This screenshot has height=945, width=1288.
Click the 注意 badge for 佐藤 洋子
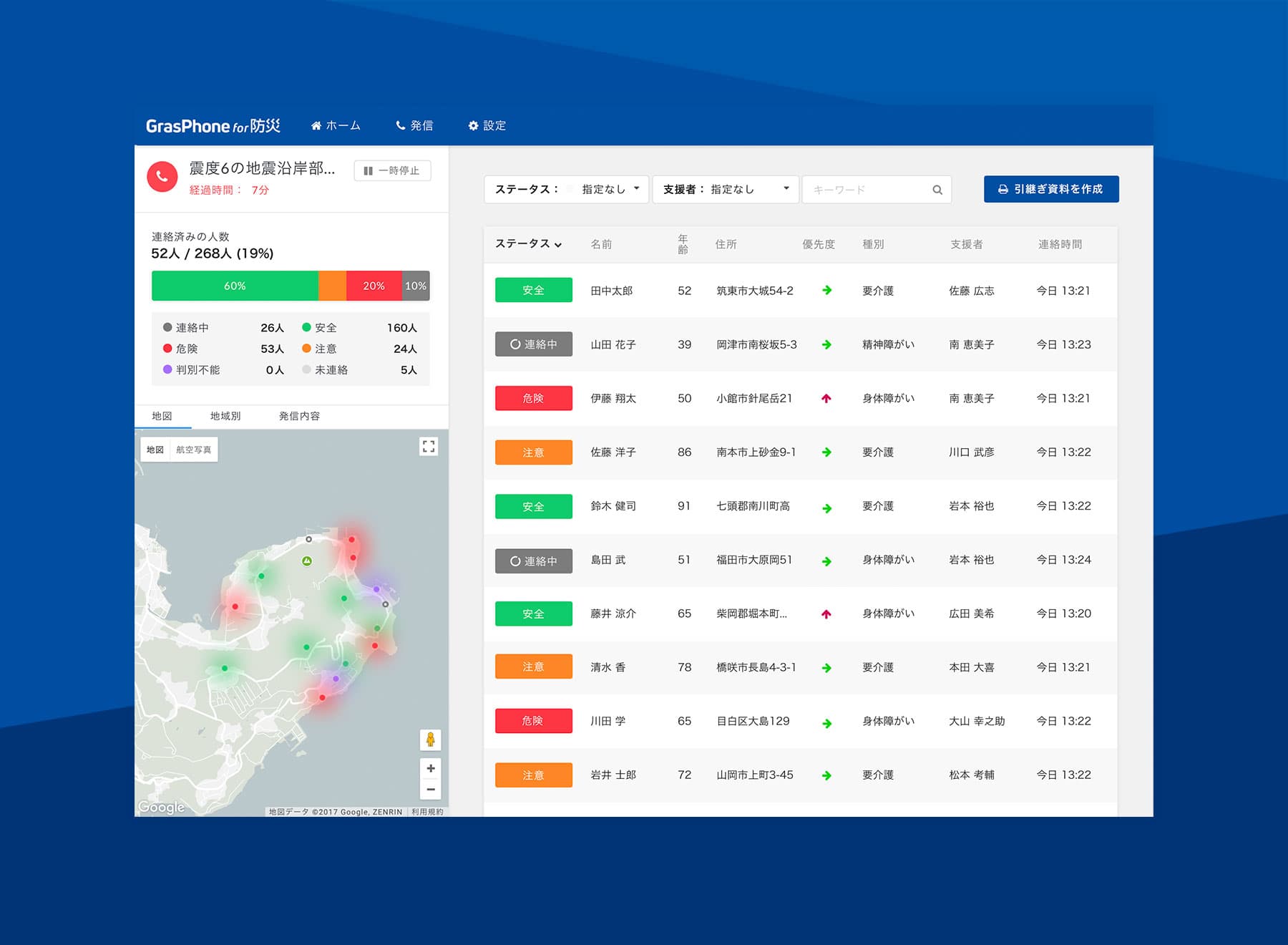click(x=534, y=452)
